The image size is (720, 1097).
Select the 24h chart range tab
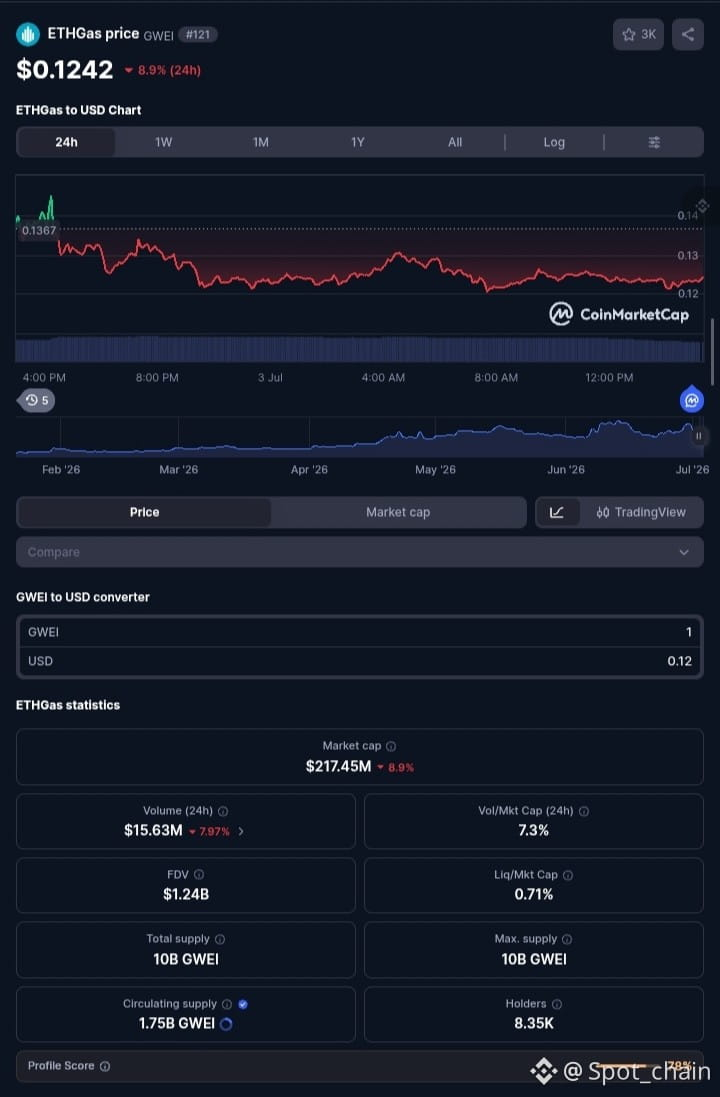tap(66, 142)
